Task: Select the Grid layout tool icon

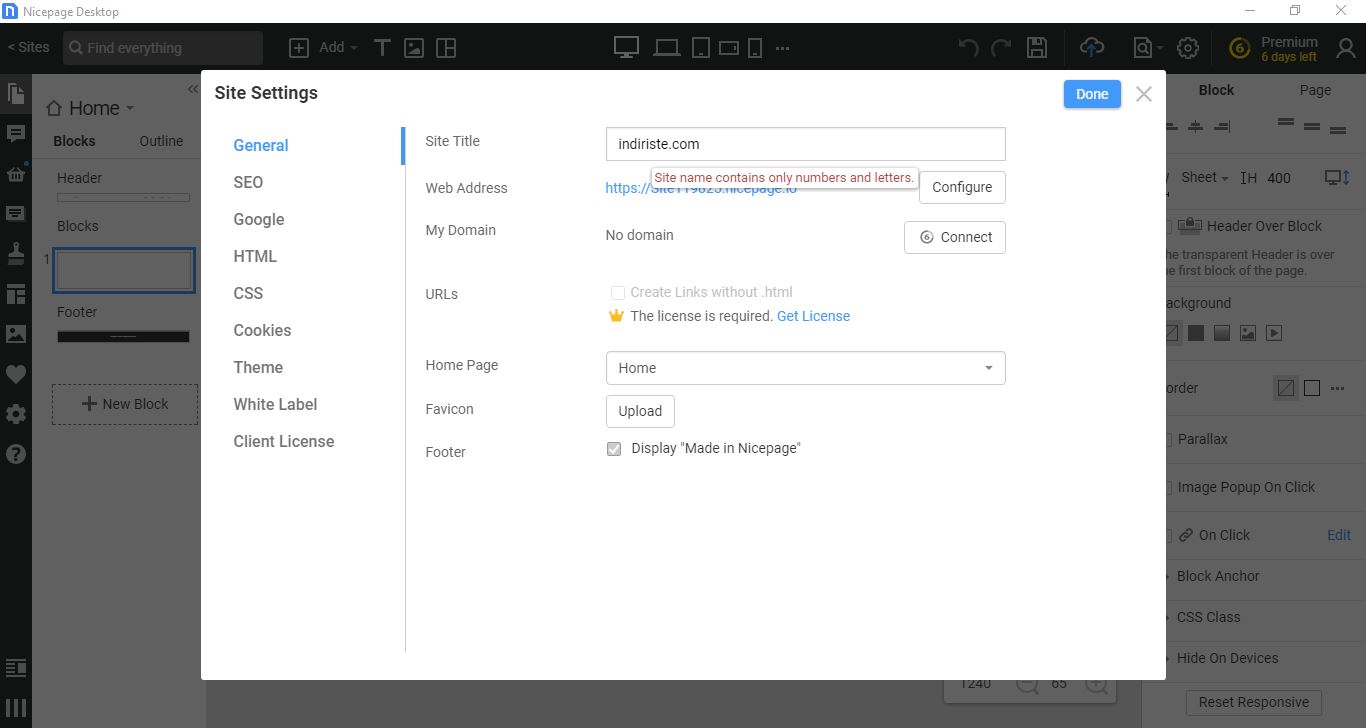Action: pyautogui.click(x=446, y=48)
